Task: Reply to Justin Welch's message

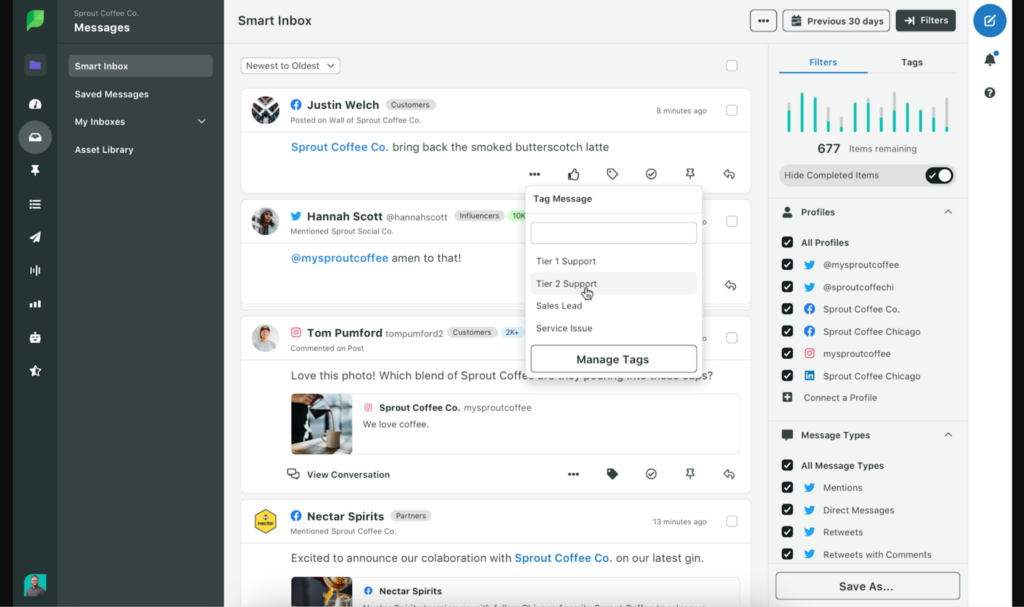Action: (x=729, y=174)
